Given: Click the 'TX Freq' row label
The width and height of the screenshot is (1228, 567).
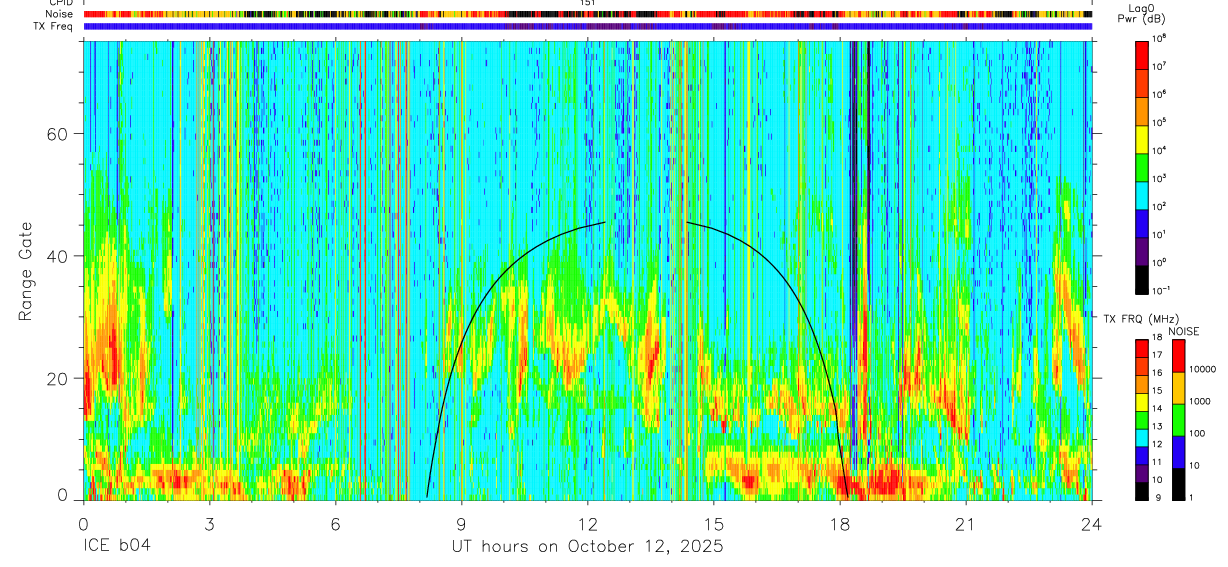Looking at the screenshot, I should point(54,27).
